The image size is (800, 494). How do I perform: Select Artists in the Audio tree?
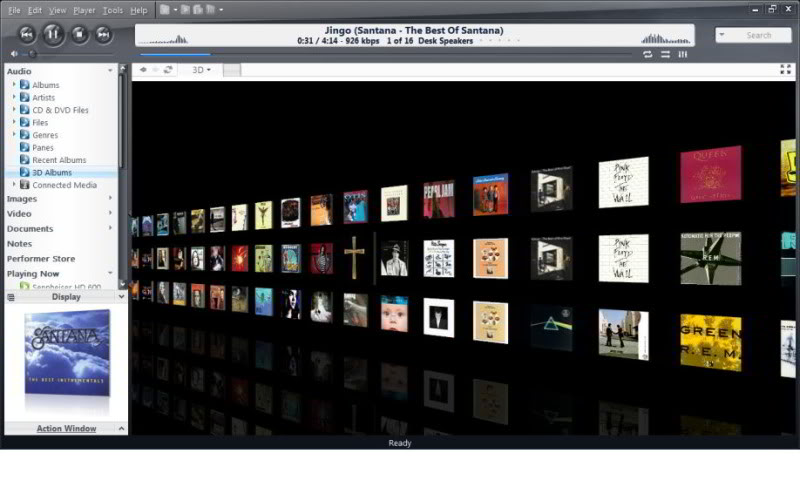pos(43,97)
